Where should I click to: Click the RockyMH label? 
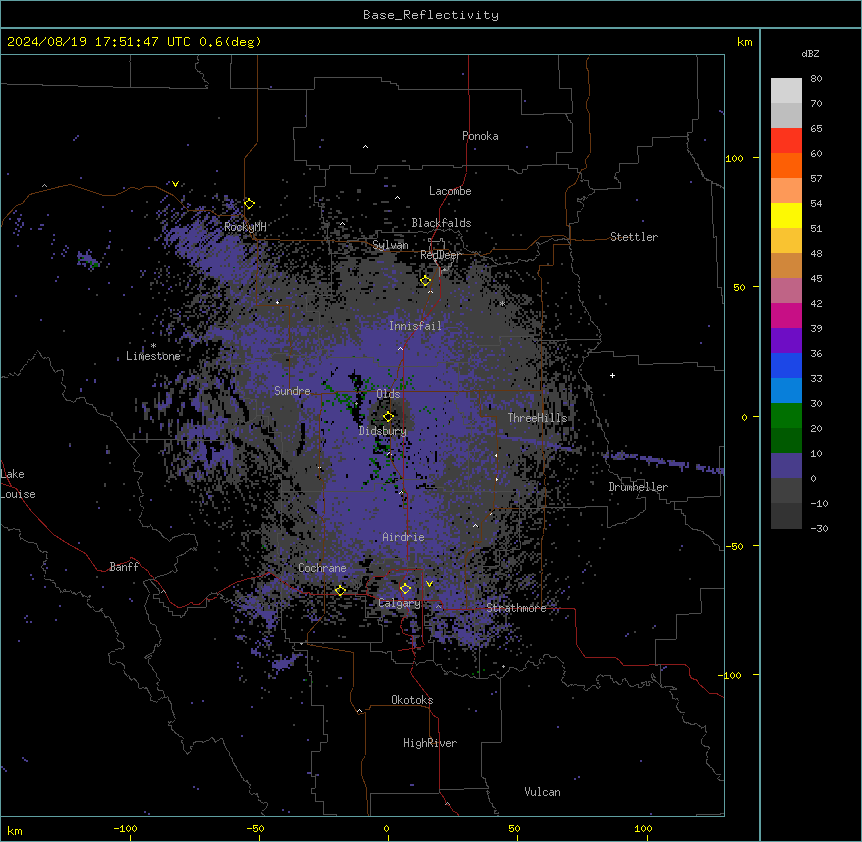(x=245, y=227)
